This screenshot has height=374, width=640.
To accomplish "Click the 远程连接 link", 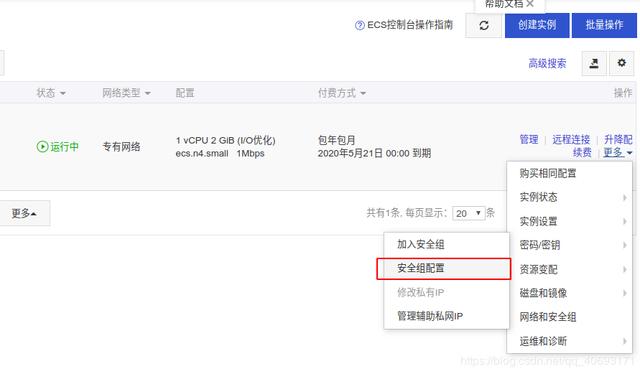I will click(x=571, y=140).
